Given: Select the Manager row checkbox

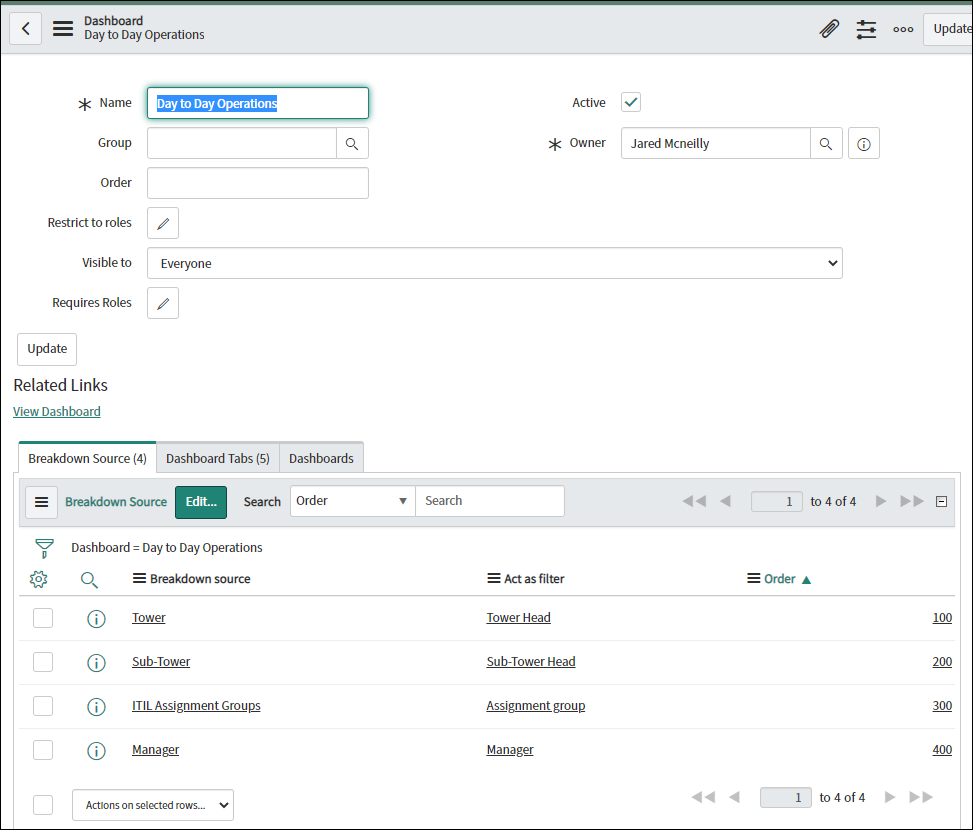Looking at the screenshot, I should coord(43,750).
